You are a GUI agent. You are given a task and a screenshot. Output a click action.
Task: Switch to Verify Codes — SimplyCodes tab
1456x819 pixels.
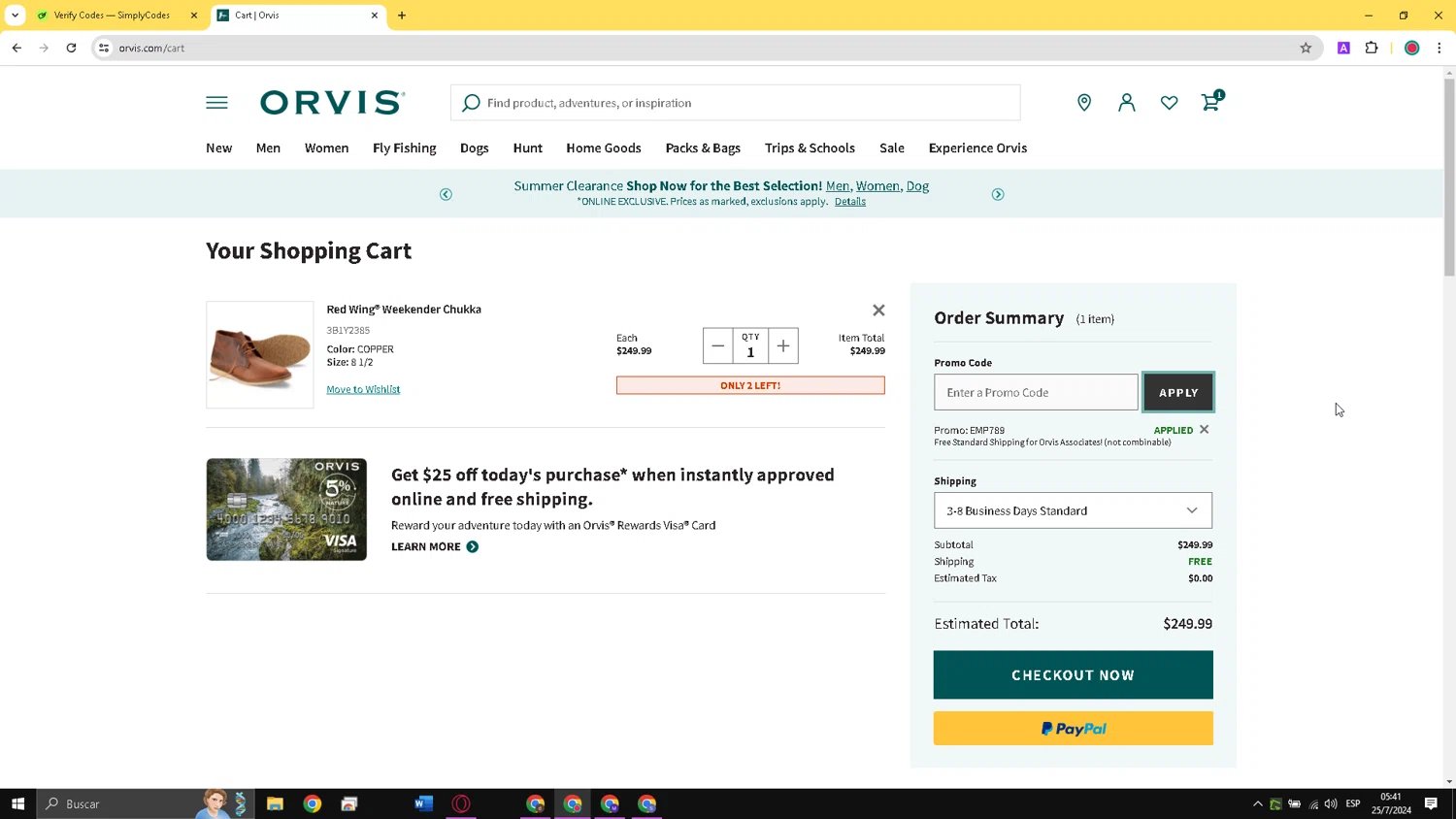click(113, 16)
